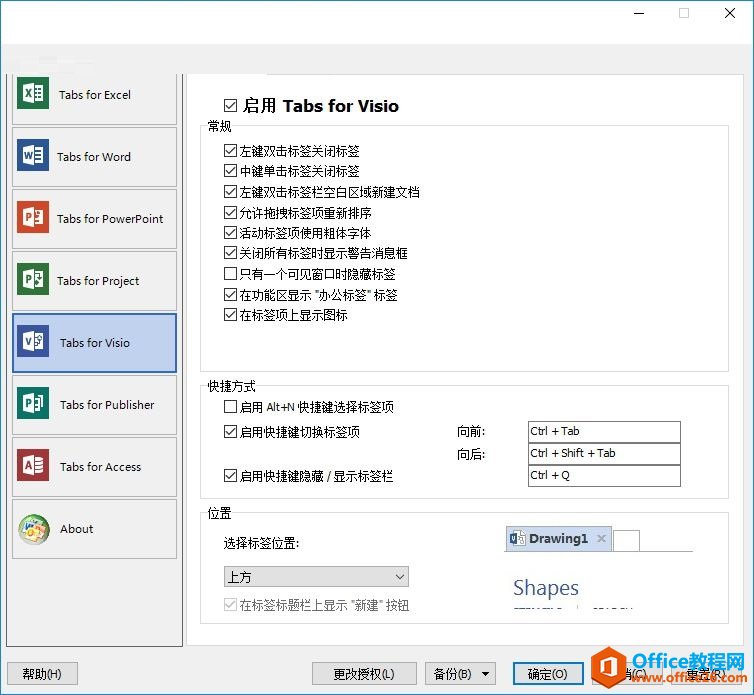Click the Visio icon on Drawing1 preview tab
Viewport: 754px width, 695px height.
pos(517,538)
